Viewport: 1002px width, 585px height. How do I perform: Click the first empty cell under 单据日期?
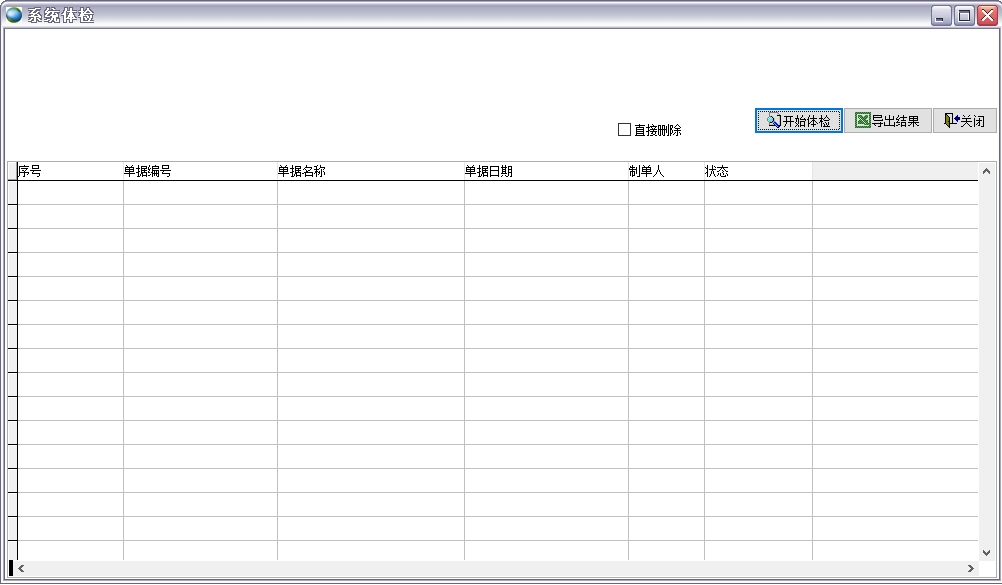545,193
